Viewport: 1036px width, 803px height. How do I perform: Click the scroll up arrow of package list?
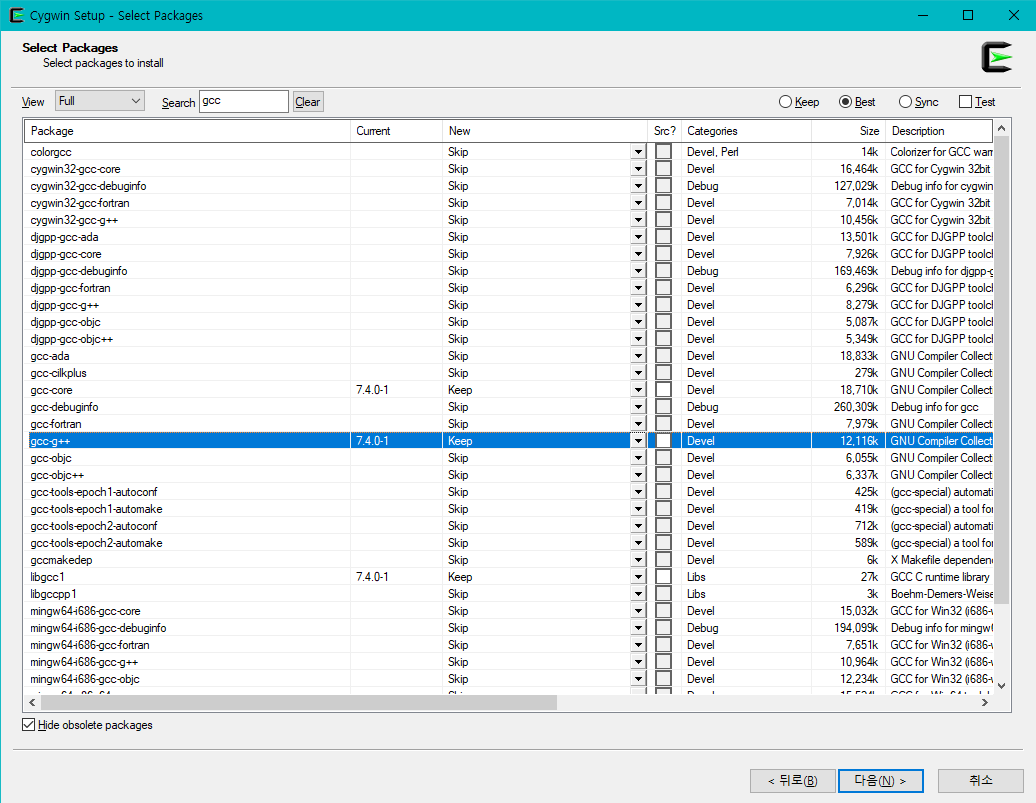click(x=1002, y=128)
